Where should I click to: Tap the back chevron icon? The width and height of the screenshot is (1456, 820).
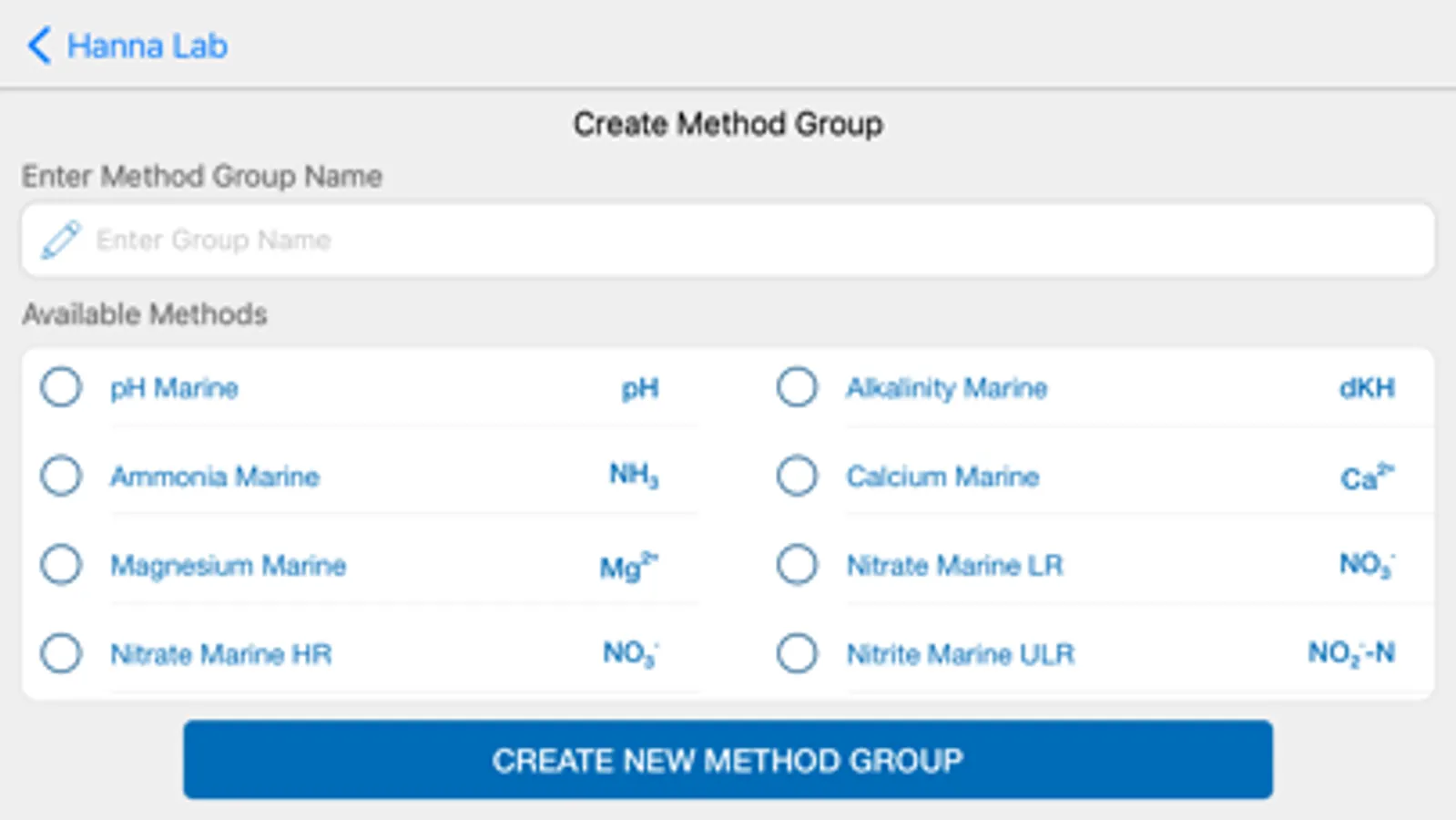(x=39, y=46)
